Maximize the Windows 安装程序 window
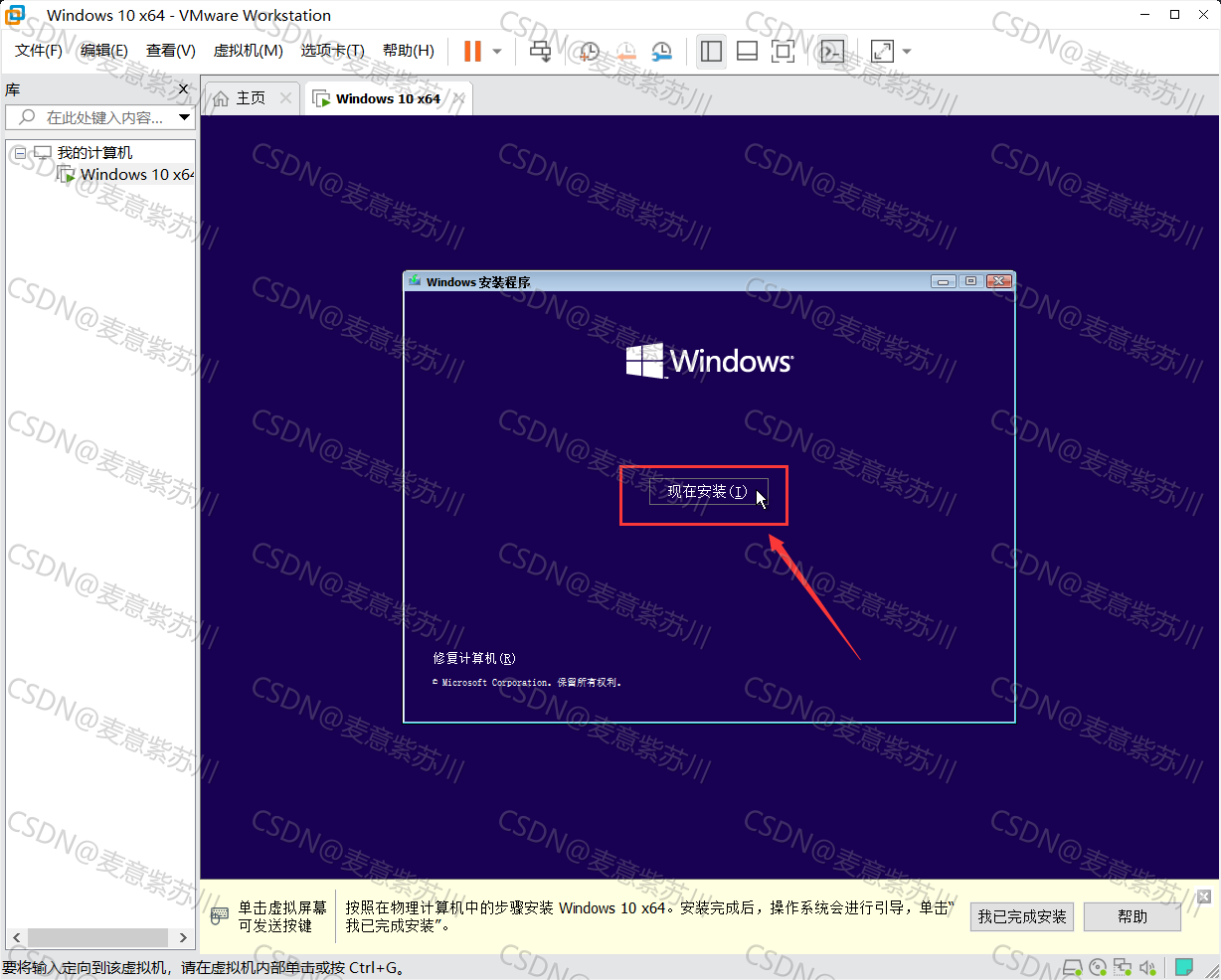The image size is (1221, 980). click(x=971, y=281)
